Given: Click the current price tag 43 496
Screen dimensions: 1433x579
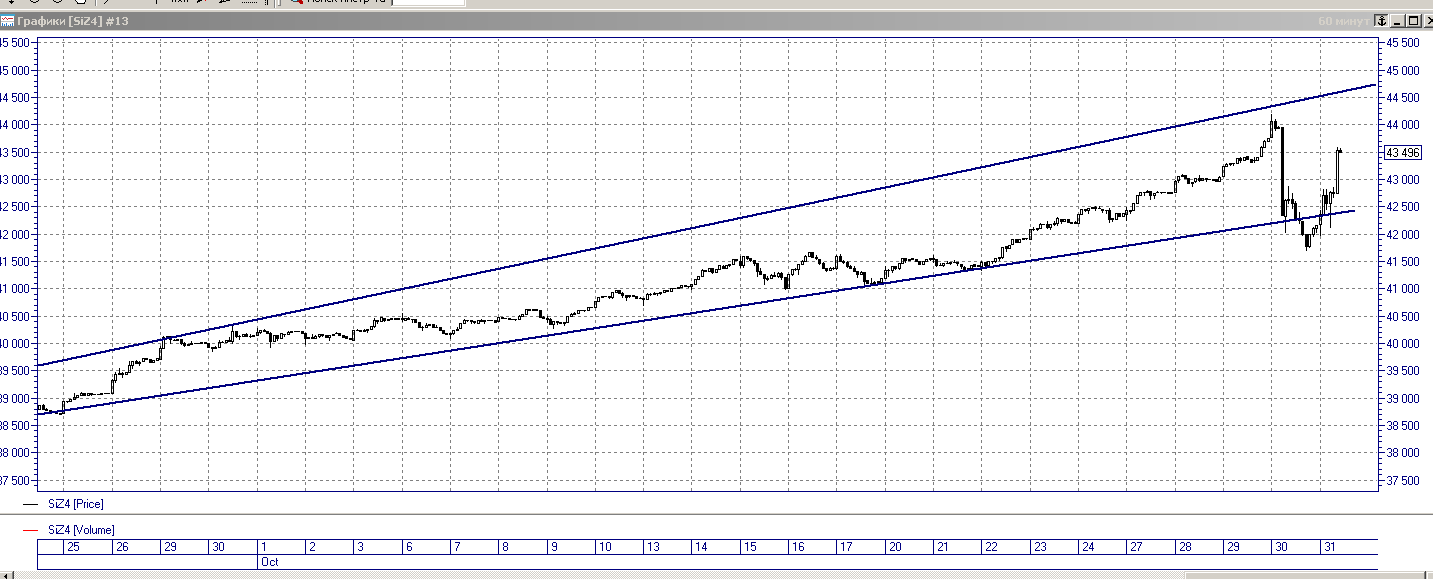Looking at the screenshot, I should click(x=1402, y=153).
